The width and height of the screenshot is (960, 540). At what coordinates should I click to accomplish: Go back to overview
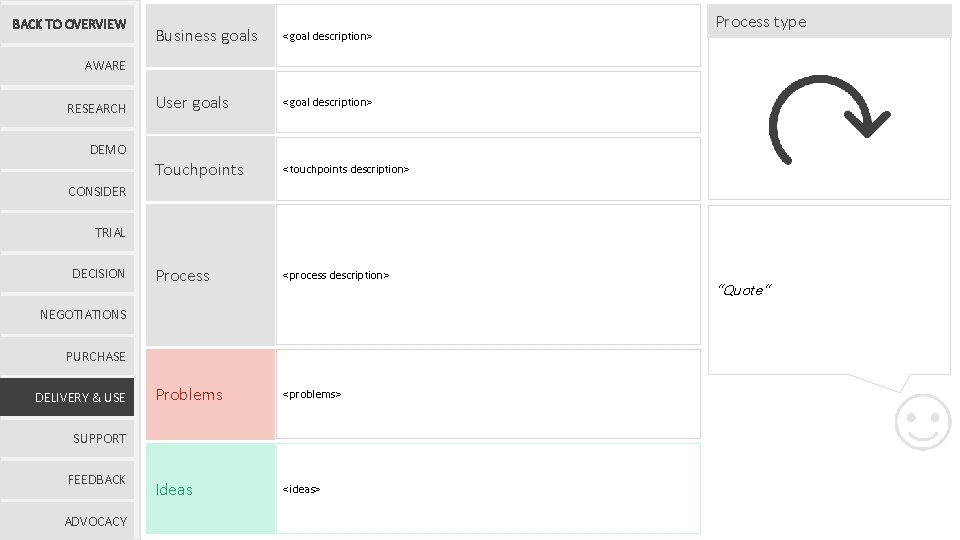coord(68,24)
